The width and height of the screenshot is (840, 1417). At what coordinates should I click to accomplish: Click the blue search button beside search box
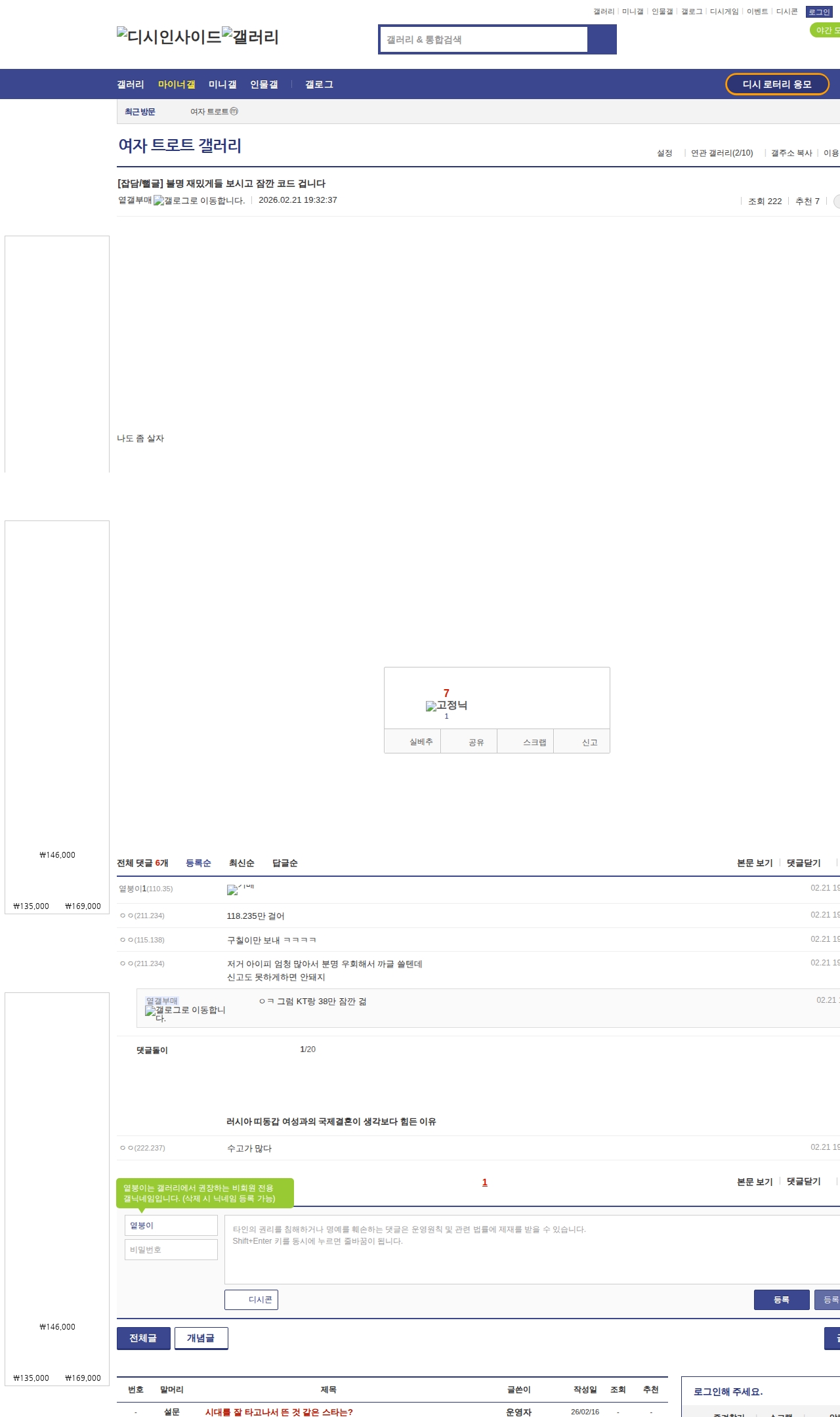pos(602,39)
